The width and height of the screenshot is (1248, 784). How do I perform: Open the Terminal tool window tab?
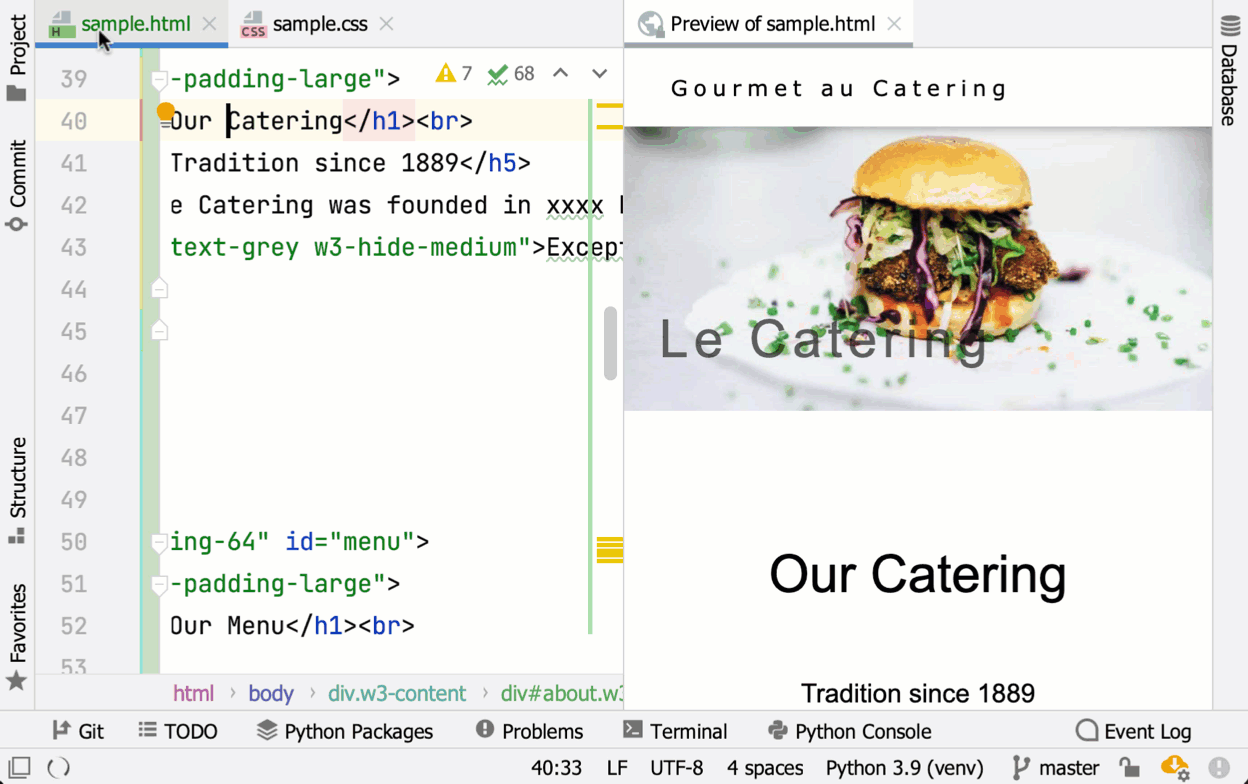pos(675,731)
